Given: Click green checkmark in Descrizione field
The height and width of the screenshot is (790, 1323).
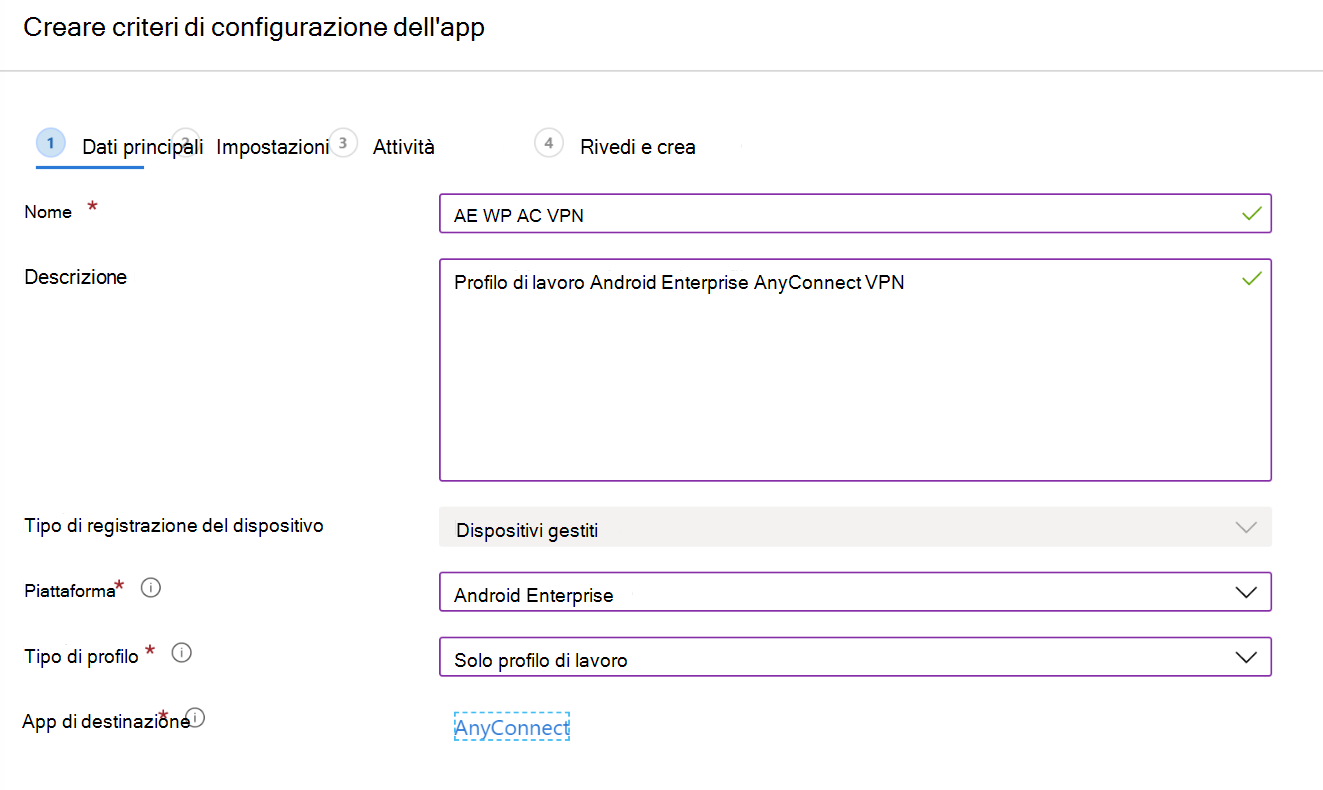Looking at the screenshot, I should [x=1250, y=279].
